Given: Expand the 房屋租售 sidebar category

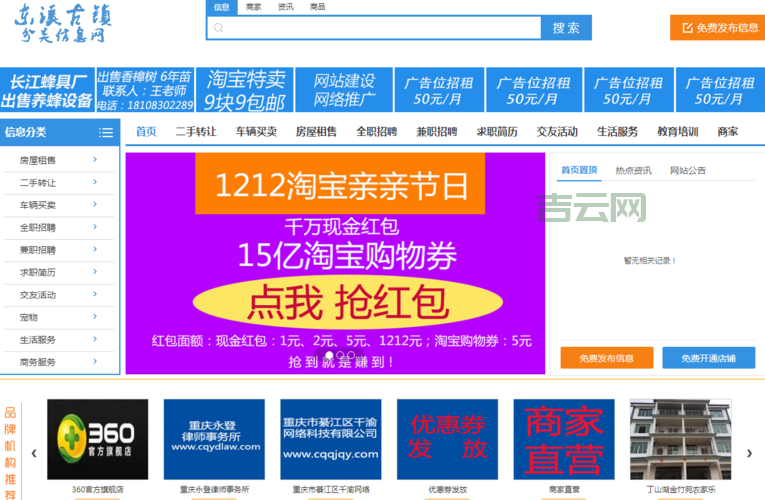Looking at the screenshot, I should pyautogui.click(x=59, y=160).
